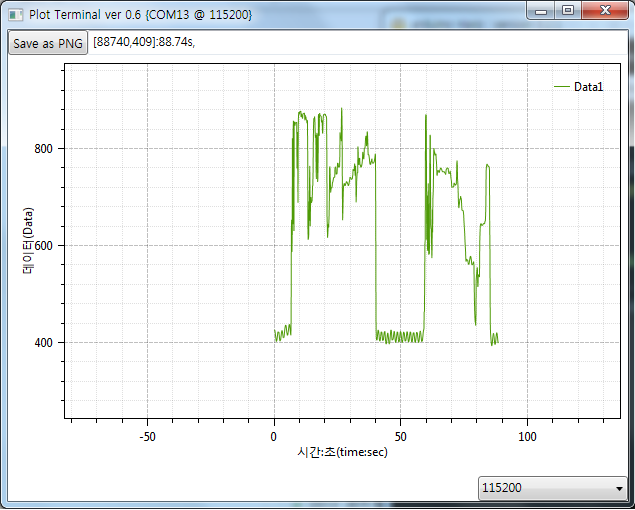
Task: Click the 400 label on the Y axis
Action: 43,343
